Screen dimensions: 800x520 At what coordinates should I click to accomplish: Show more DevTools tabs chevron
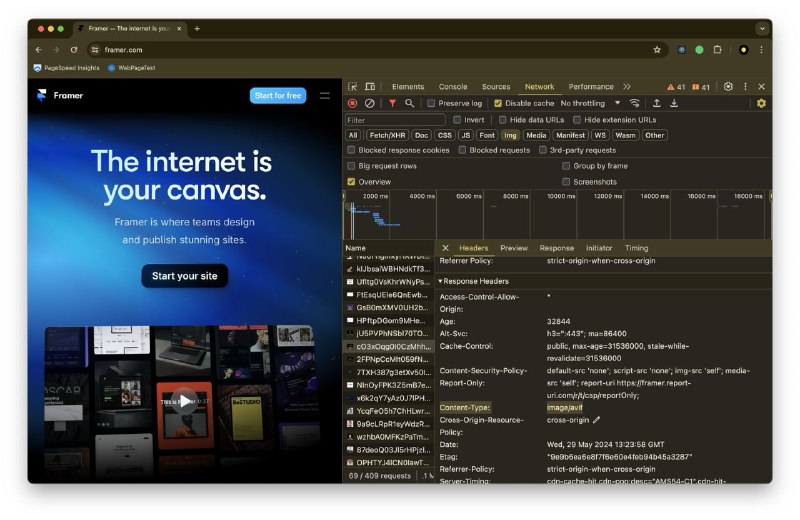click(x=627, y=87)
